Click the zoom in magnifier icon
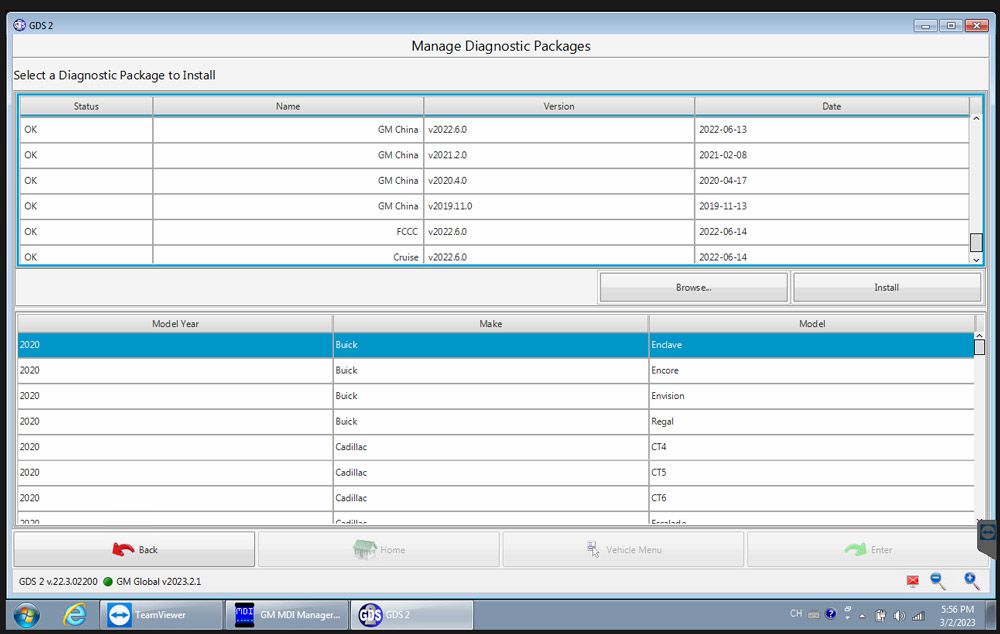 pos(971,581)
